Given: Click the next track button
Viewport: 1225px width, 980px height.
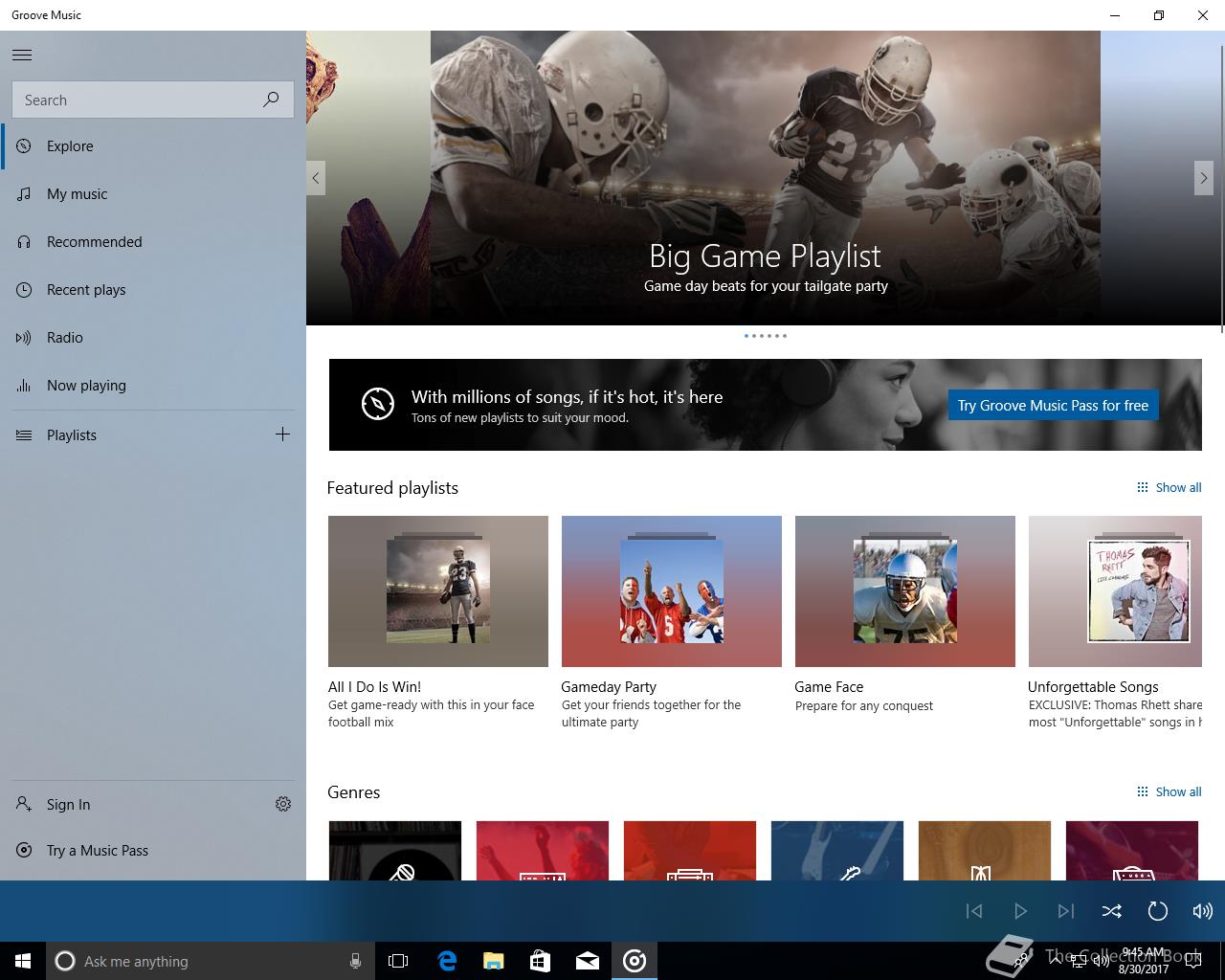Looking at the screenshot, I should 1066,911.
